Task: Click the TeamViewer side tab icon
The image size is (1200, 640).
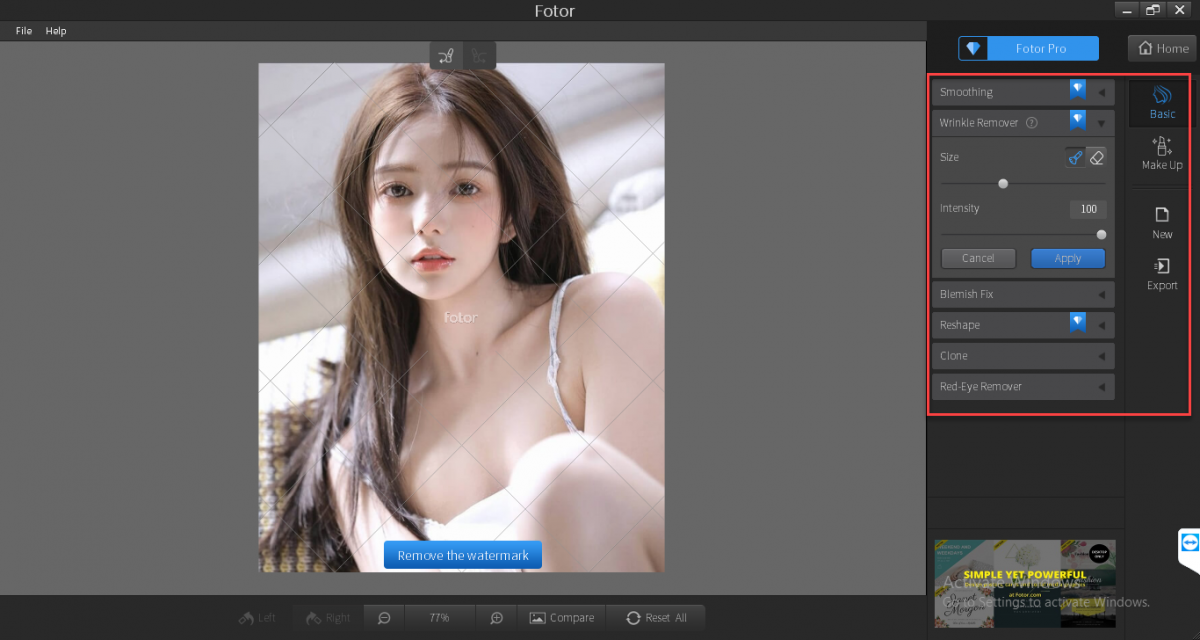Action: [1189, 543]
